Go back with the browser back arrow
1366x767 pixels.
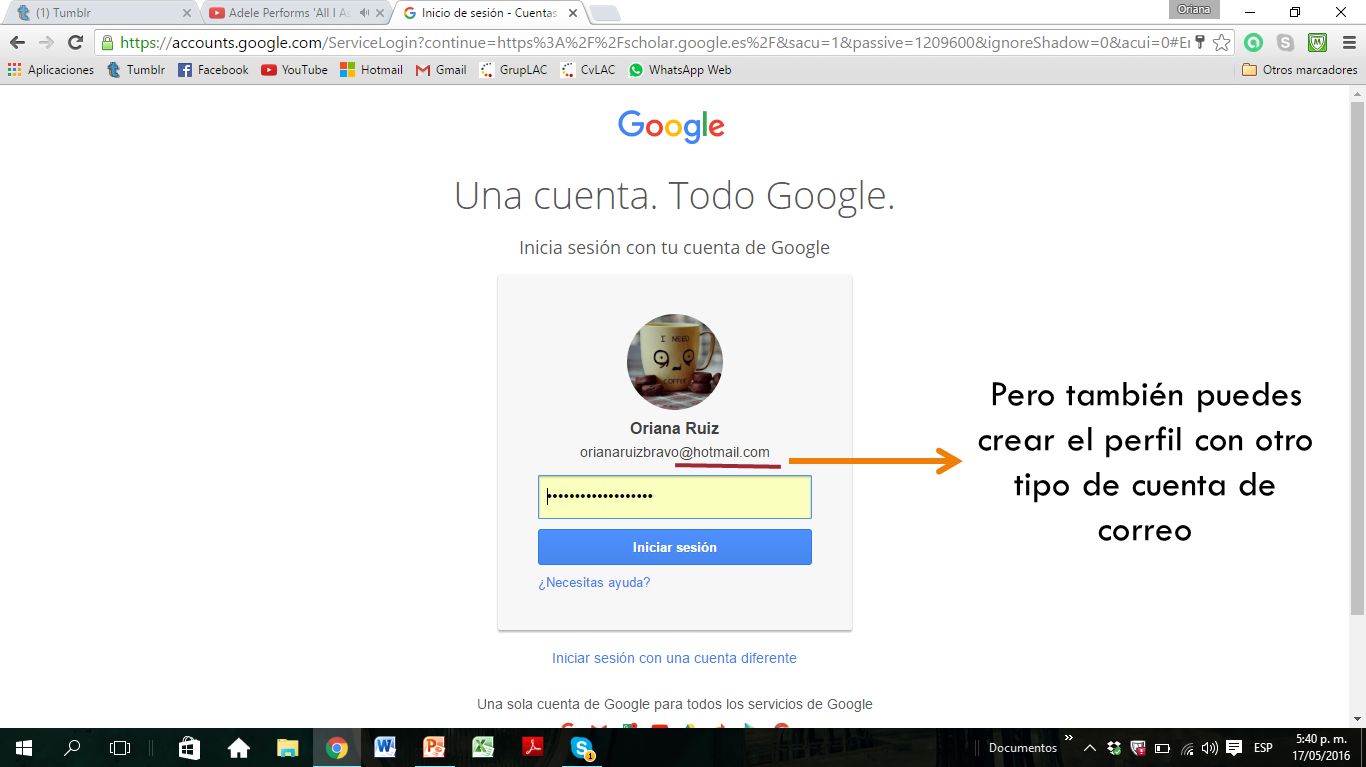[17, 43]
